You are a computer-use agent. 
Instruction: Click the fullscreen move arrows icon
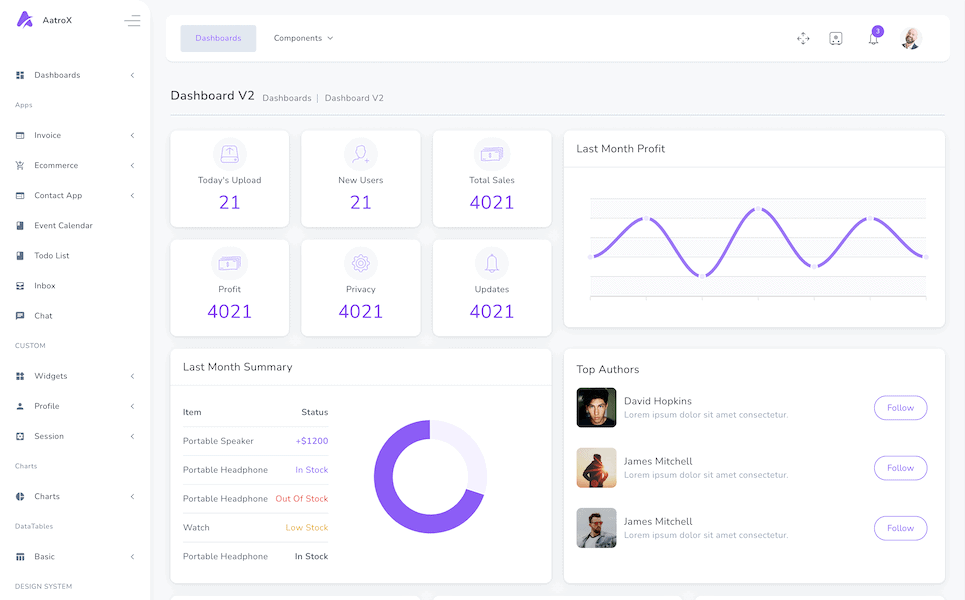click(803, 38)
